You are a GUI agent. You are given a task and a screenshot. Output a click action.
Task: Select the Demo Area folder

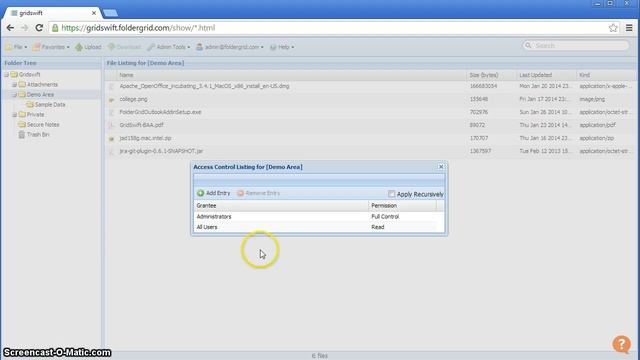pos(40,95)
